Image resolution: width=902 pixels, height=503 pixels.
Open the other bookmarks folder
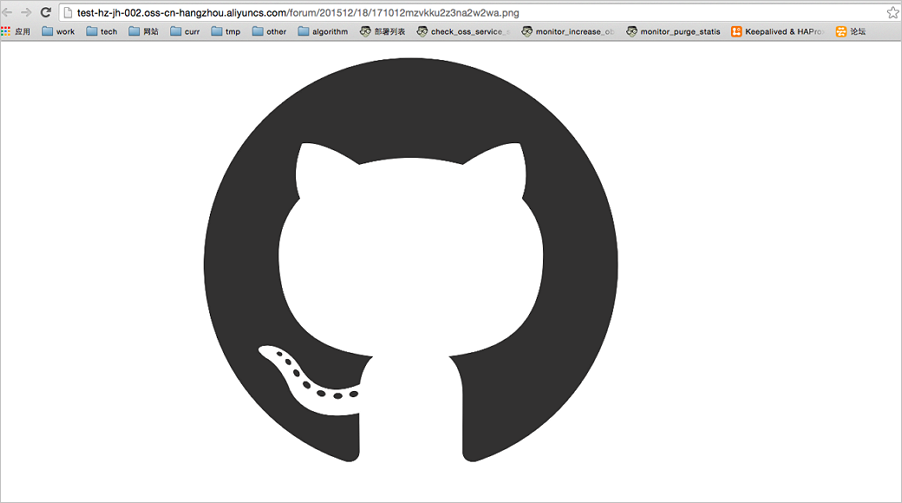269,32
